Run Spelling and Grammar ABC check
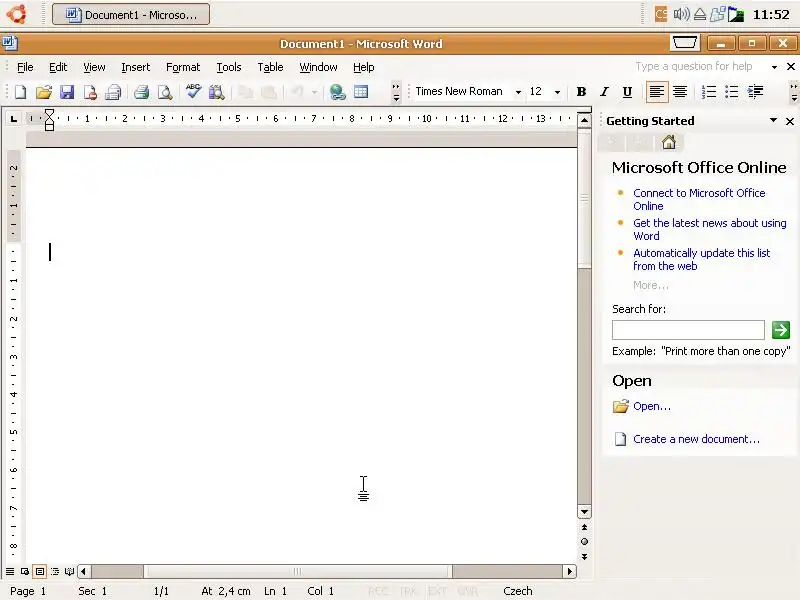 (x=193, y=91)
